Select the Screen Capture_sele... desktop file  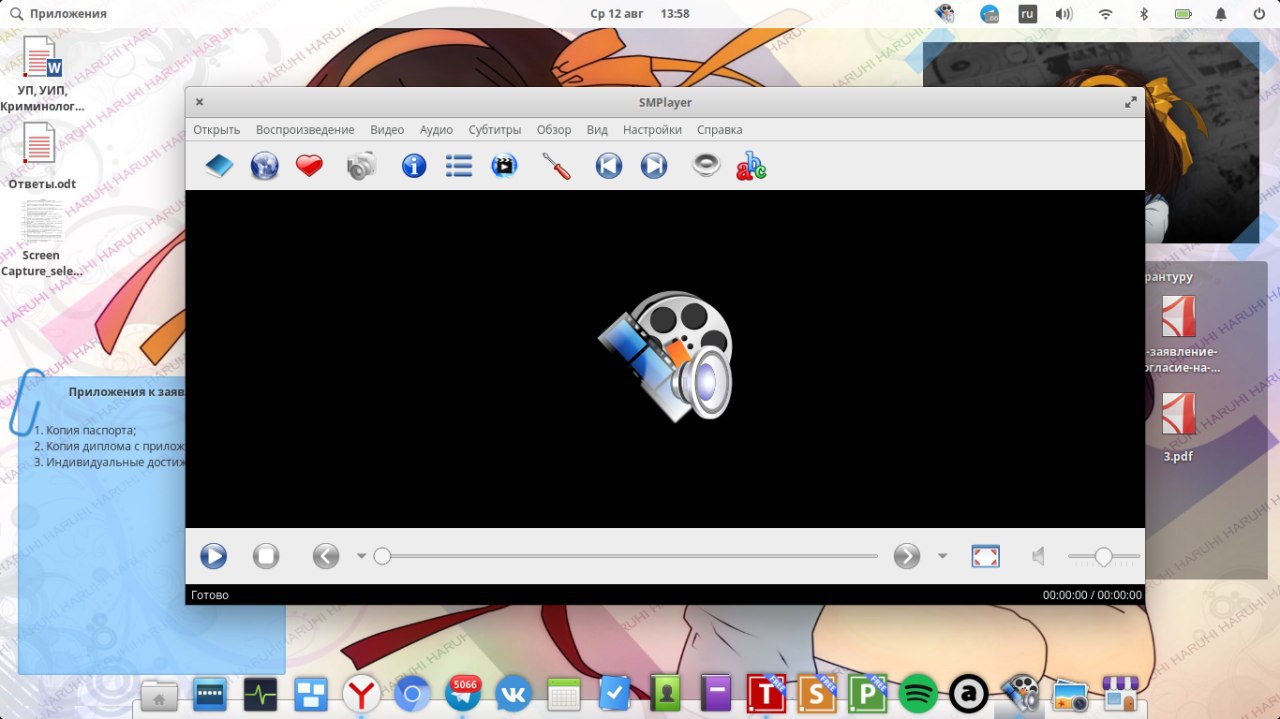[41, 238]
